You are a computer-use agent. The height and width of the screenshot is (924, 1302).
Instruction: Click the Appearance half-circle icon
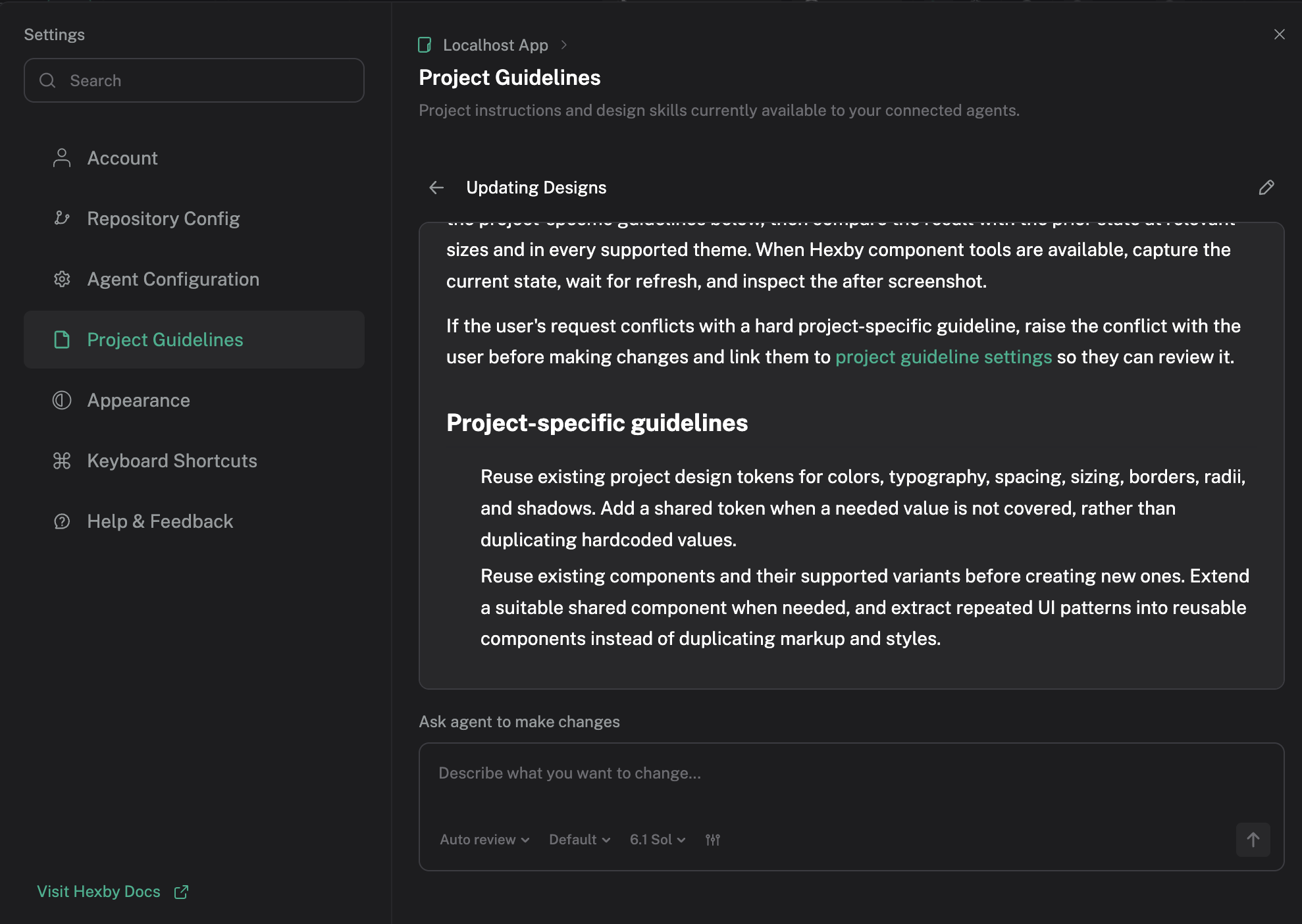(62, 400)
